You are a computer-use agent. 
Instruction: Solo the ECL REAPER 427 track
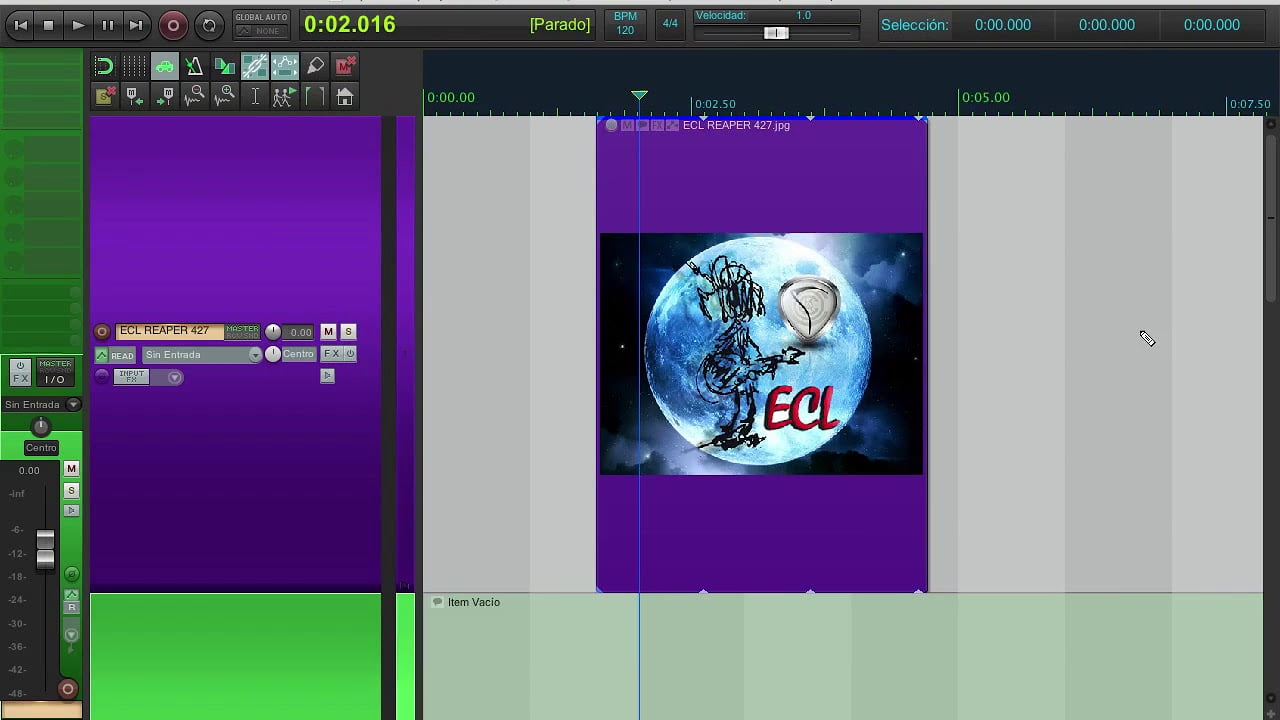coord(348,332)
